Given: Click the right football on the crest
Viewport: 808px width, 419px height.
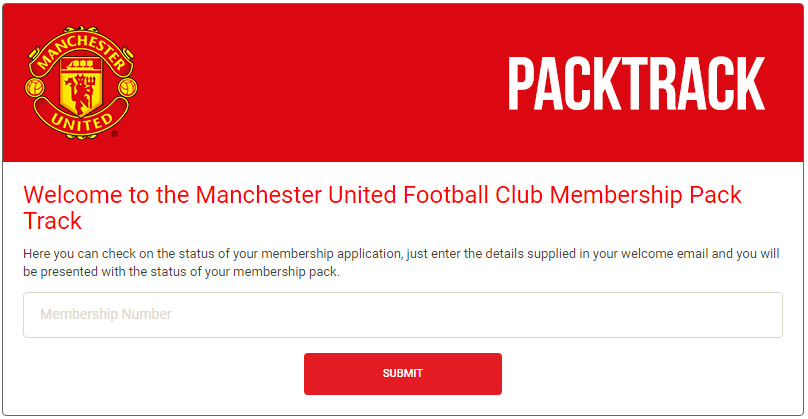Looking at the screenshot, I should coord(127,87).
